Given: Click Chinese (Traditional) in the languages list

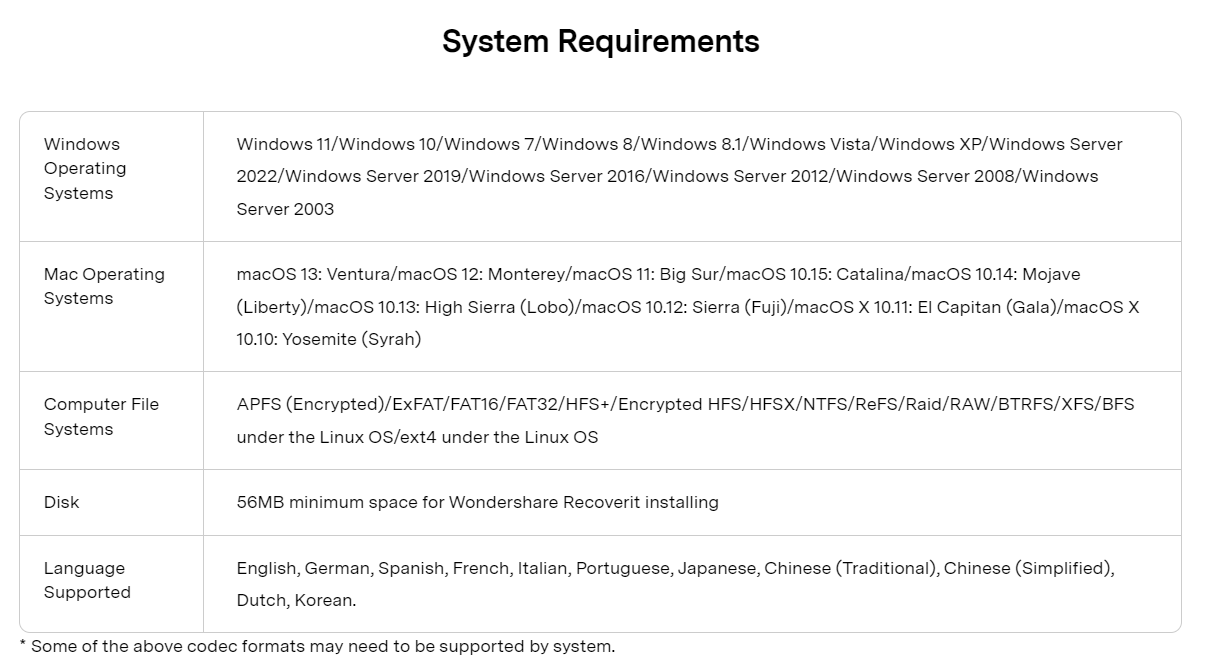Looking at the screenshot, I should (851, 568).
